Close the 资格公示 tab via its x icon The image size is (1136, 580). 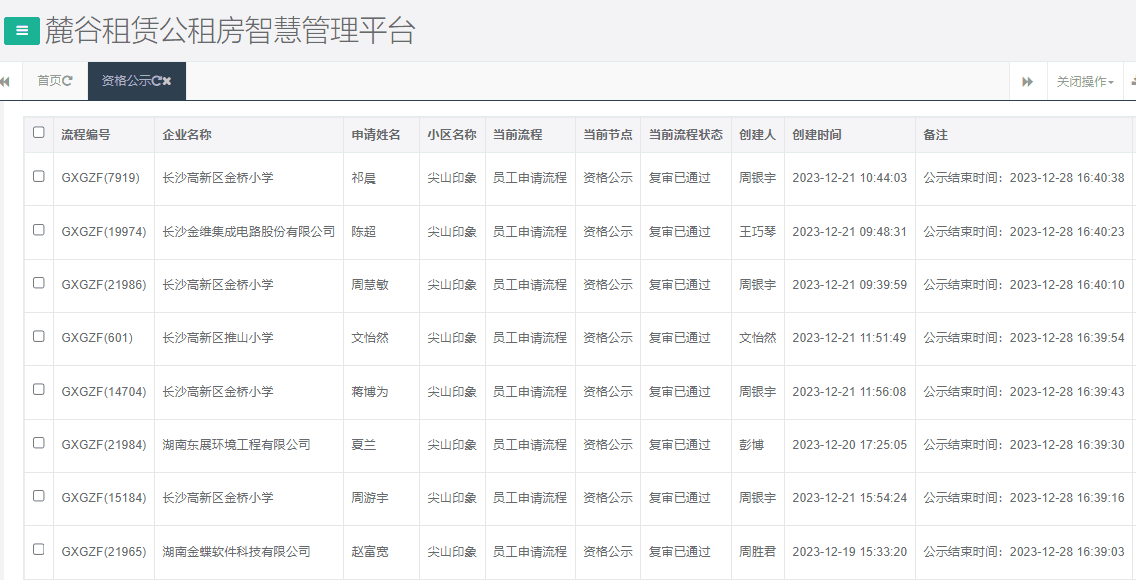pyautogui.click(x=167, y=80)
